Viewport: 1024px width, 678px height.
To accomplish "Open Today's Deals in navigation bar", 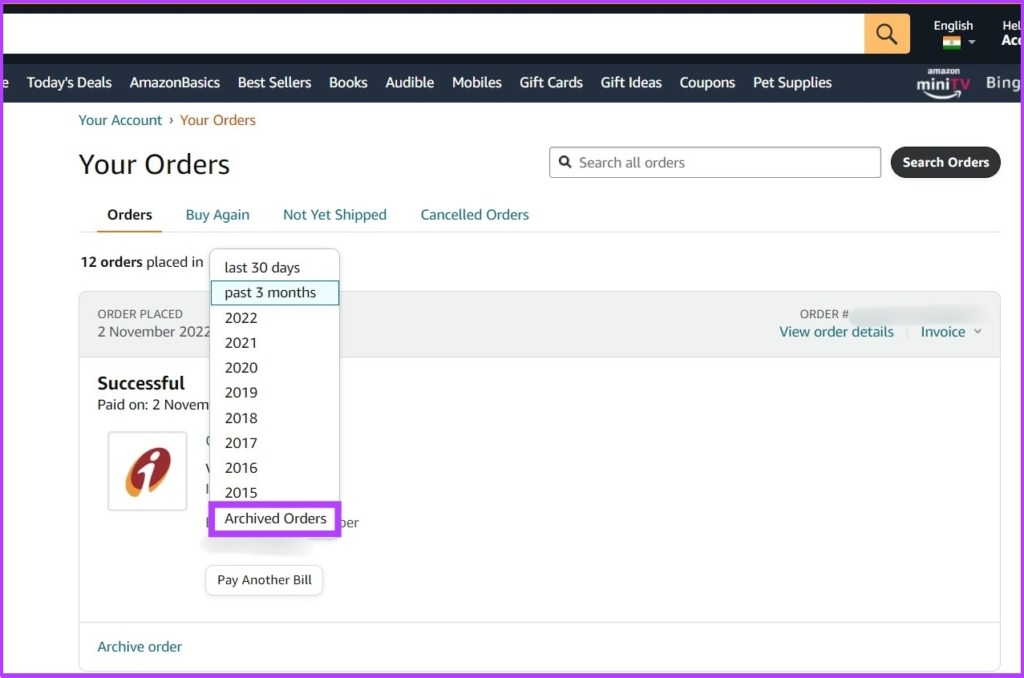I will click(69, 83).
